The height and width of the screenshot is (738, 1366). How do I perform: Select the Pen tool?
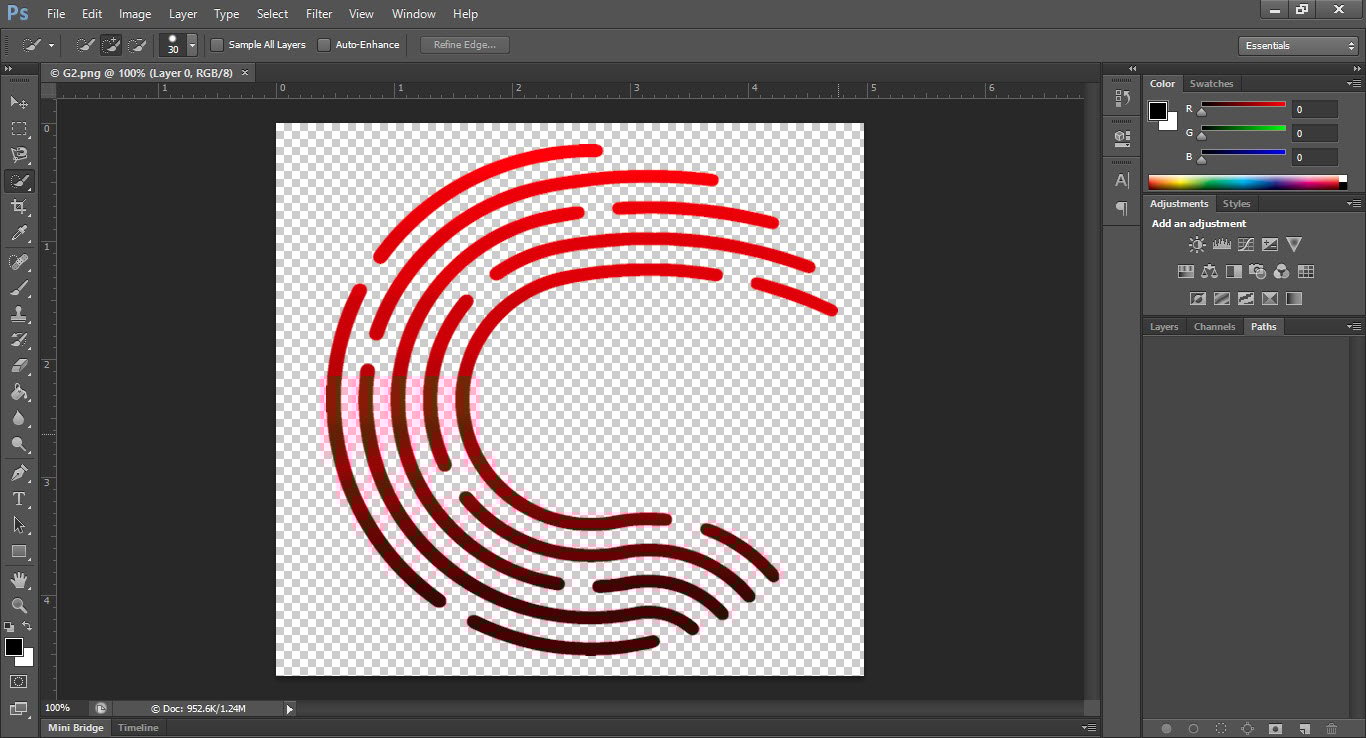click(x=19, y=473)
